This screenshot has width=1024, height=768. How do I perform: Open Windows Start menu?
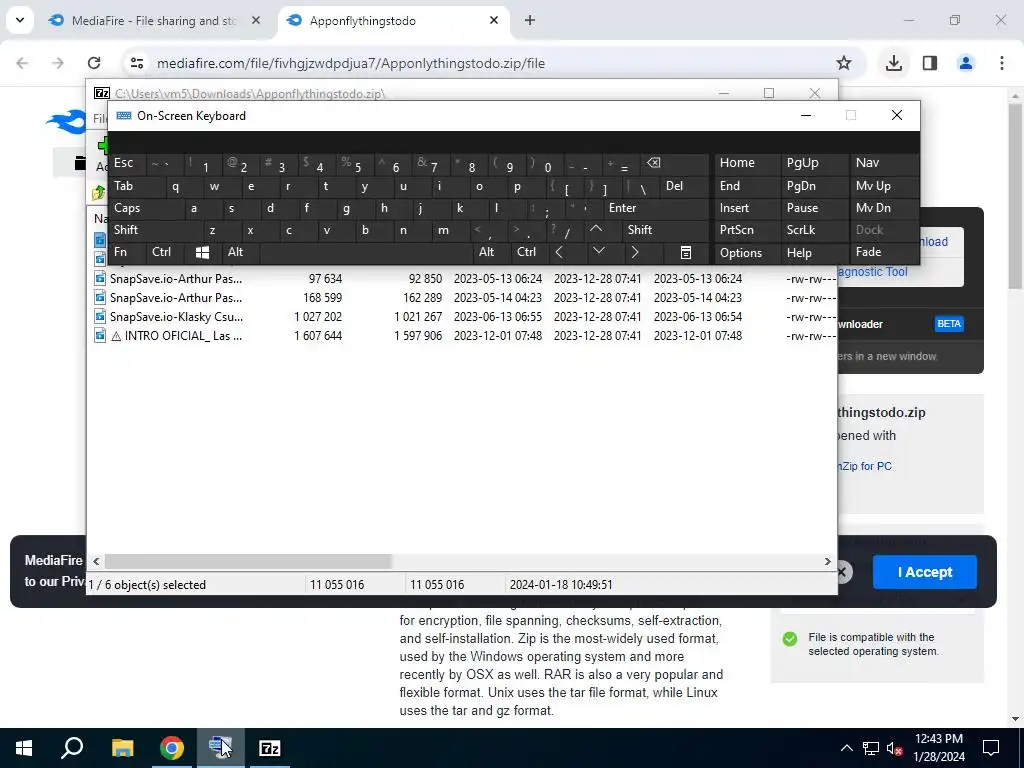click(24, 748)
